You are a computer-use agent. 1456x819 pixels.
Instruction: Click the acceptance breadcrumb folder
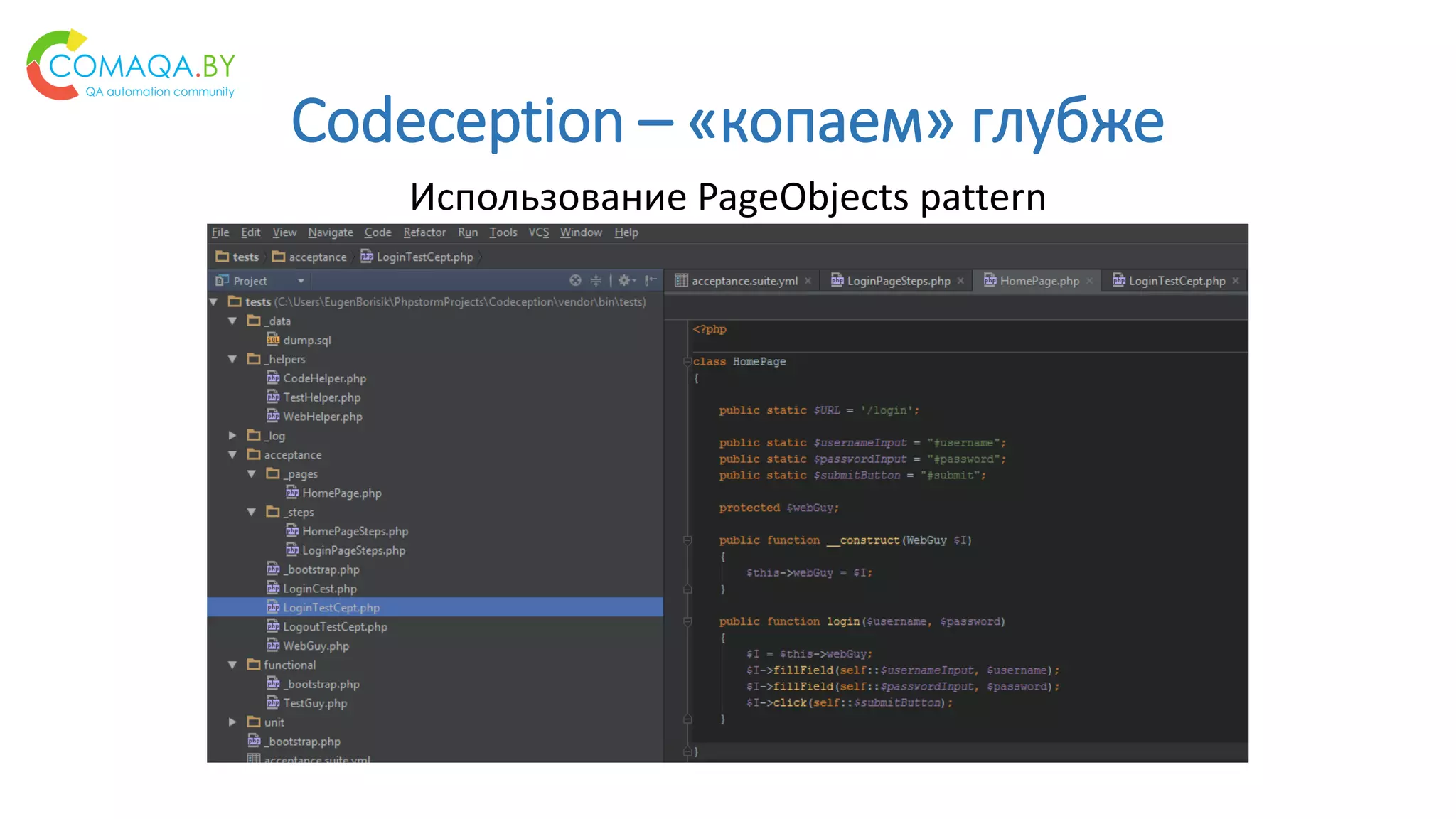(309, 257)
